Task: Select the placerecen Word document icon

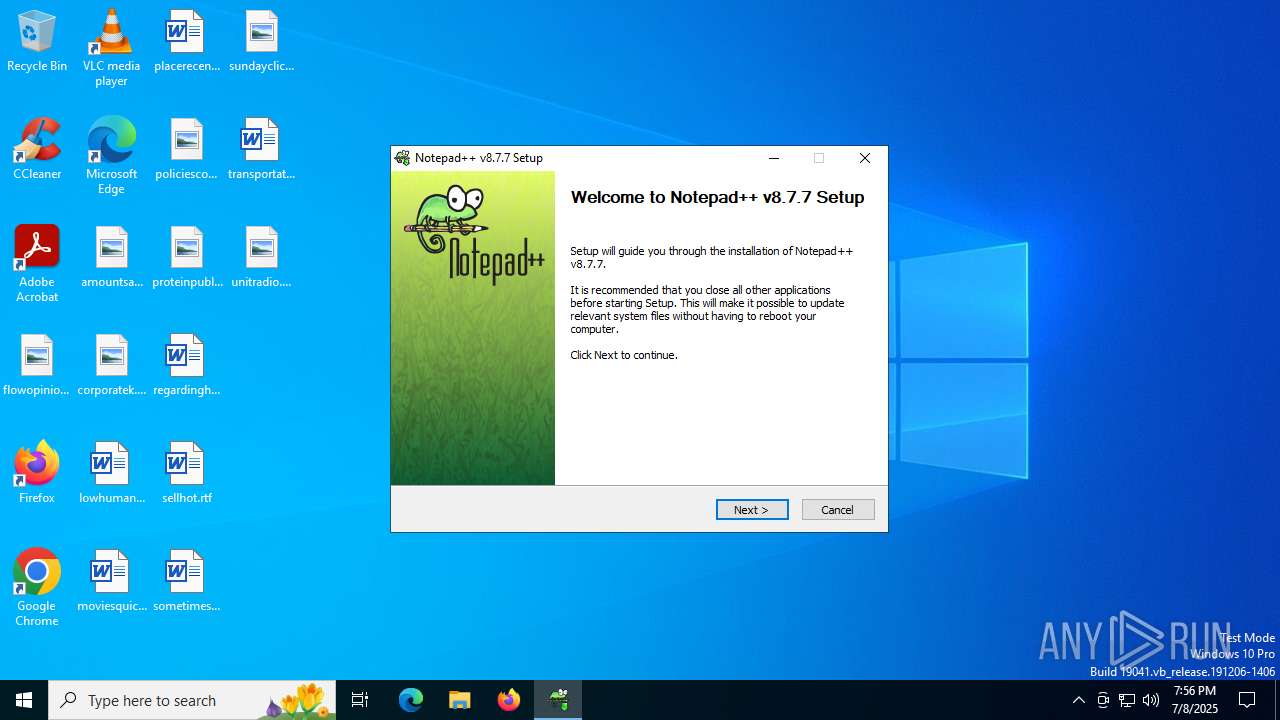Action: [186, 41]
